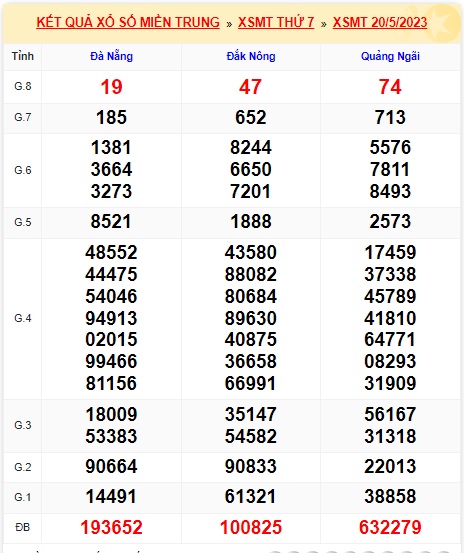Open the XSMT THỨ 7 link
464x553 pixels.
click(x=276, y=23)
